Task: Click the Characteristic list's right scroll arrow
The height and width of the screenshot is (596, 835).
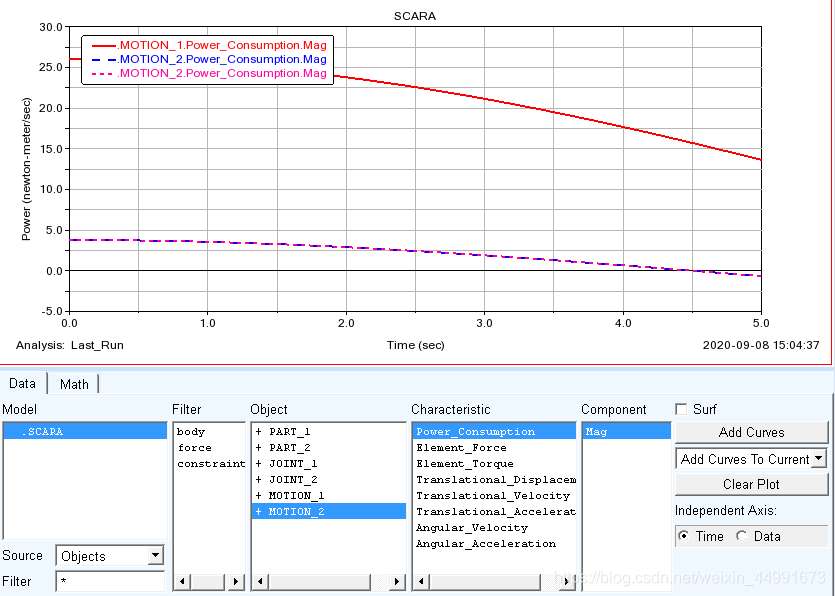Action: click(568, 581)
